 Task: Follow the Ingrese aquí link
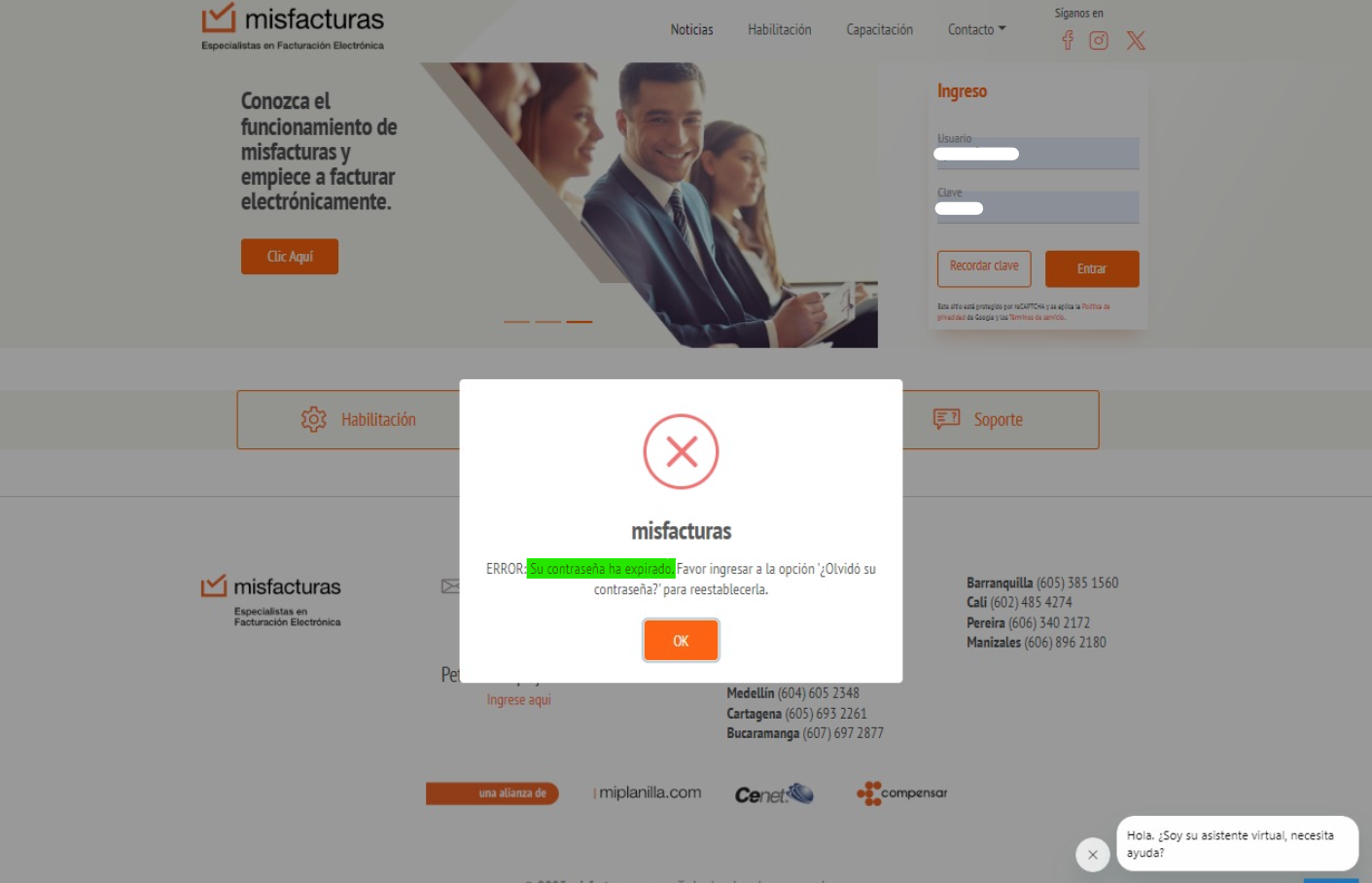pyautogui.click(x=518, y=699)
